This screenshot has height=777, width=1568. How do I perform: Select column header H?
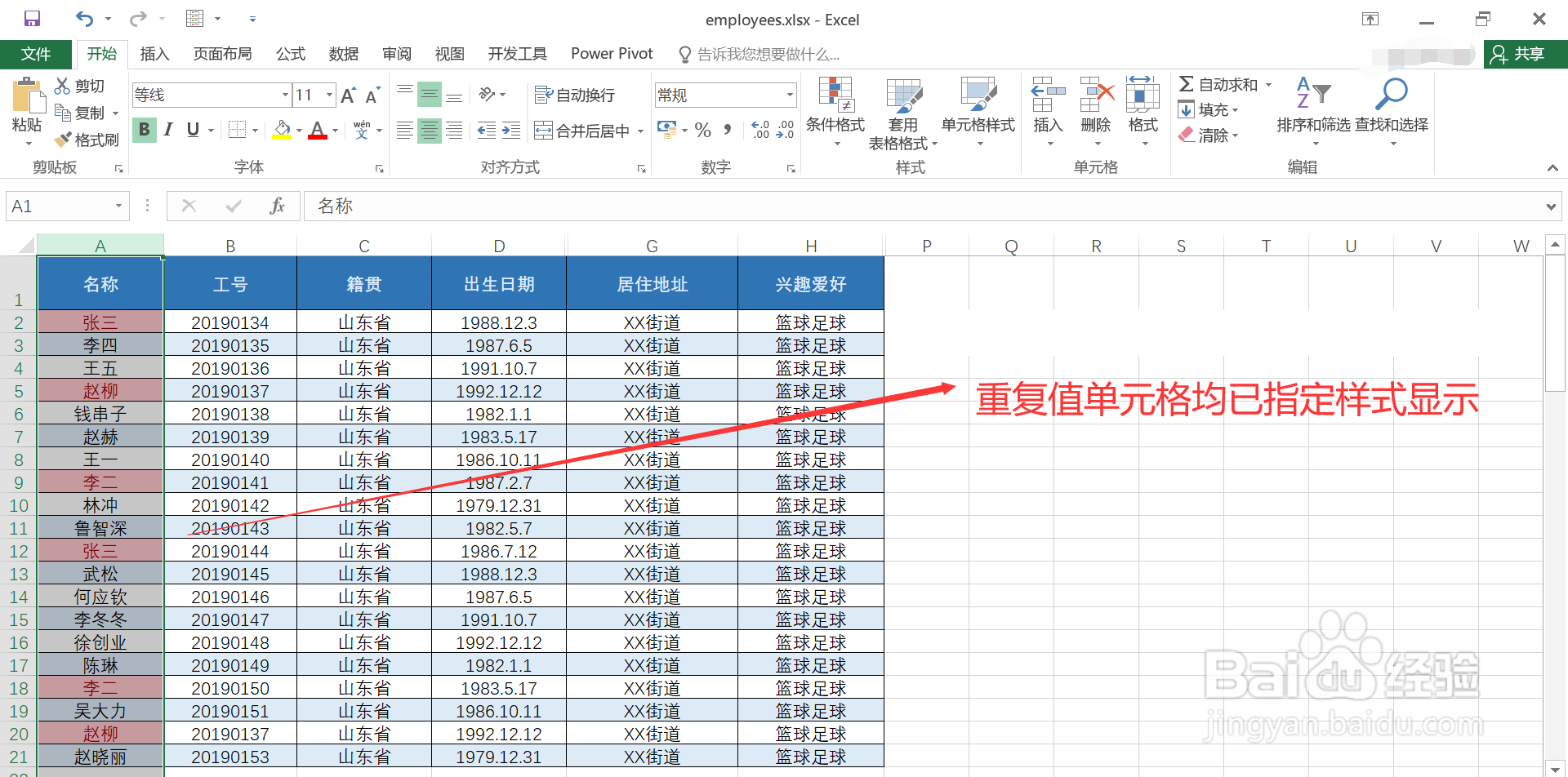[x=811, y=246]
